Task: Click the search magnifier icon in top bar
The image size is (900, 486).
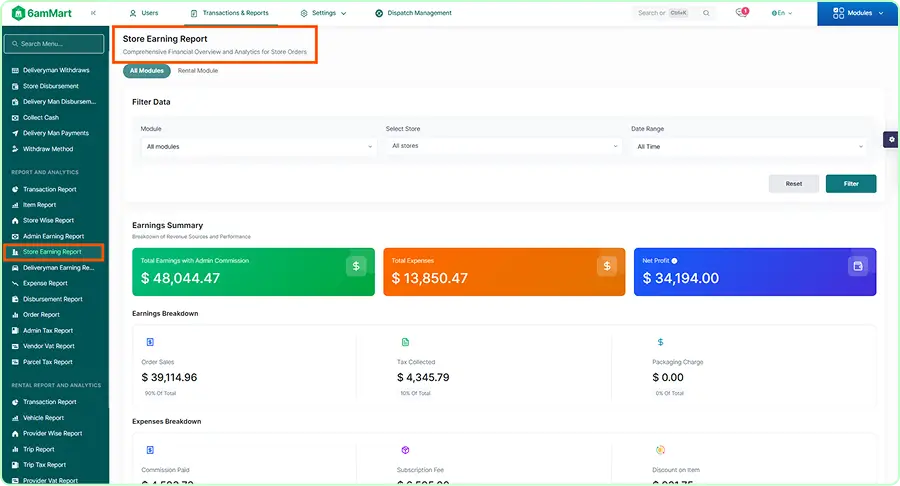Action: (x=706, y=13)
